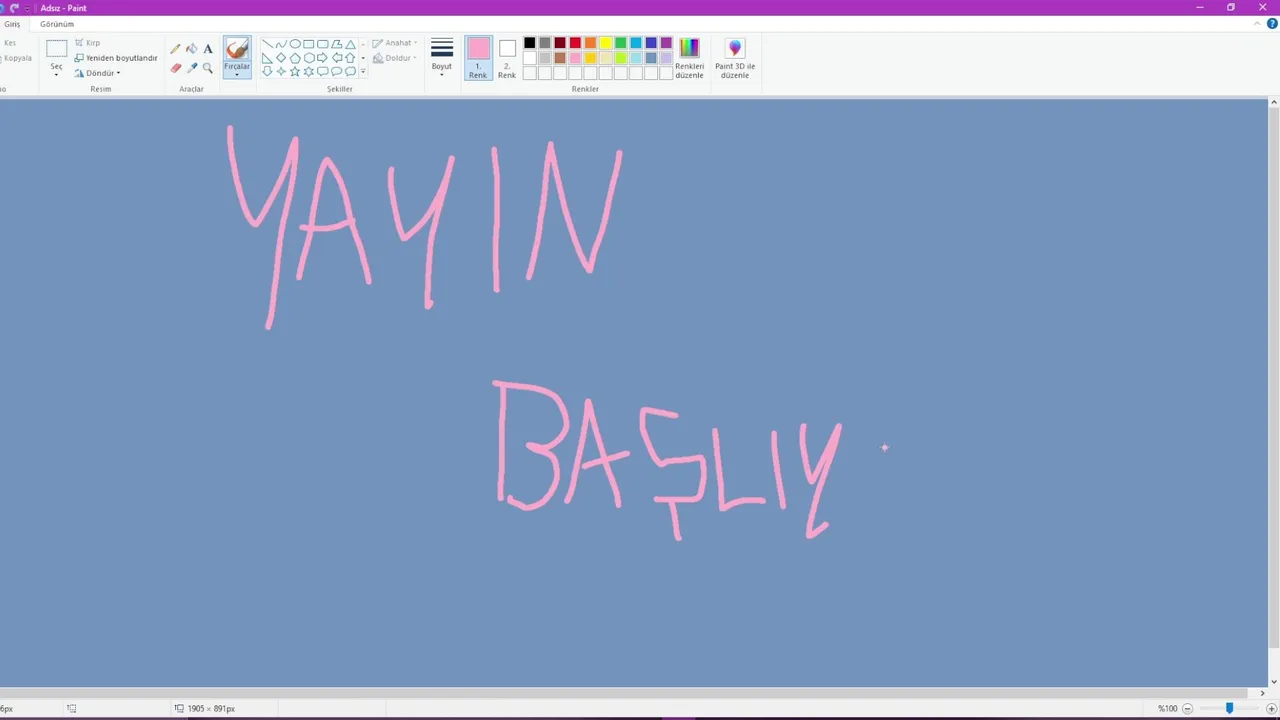The width and height of the screenshot is (1280, 720).
Task: Open Paint 3D ile düzenle
Action: click(x=735, y=58)
